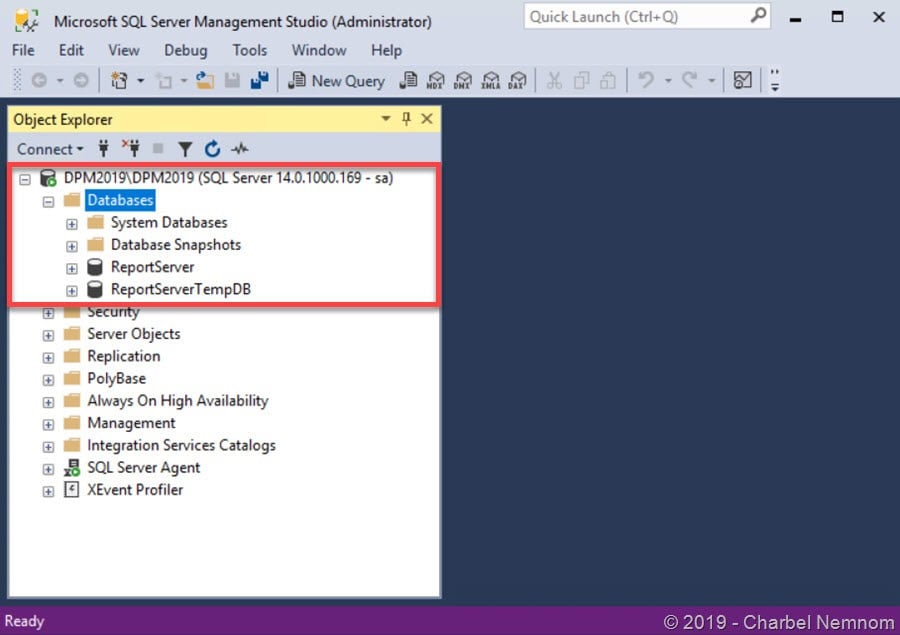
Task: Click the Connect Object Explorer plug icon
Action: [103, 149]
